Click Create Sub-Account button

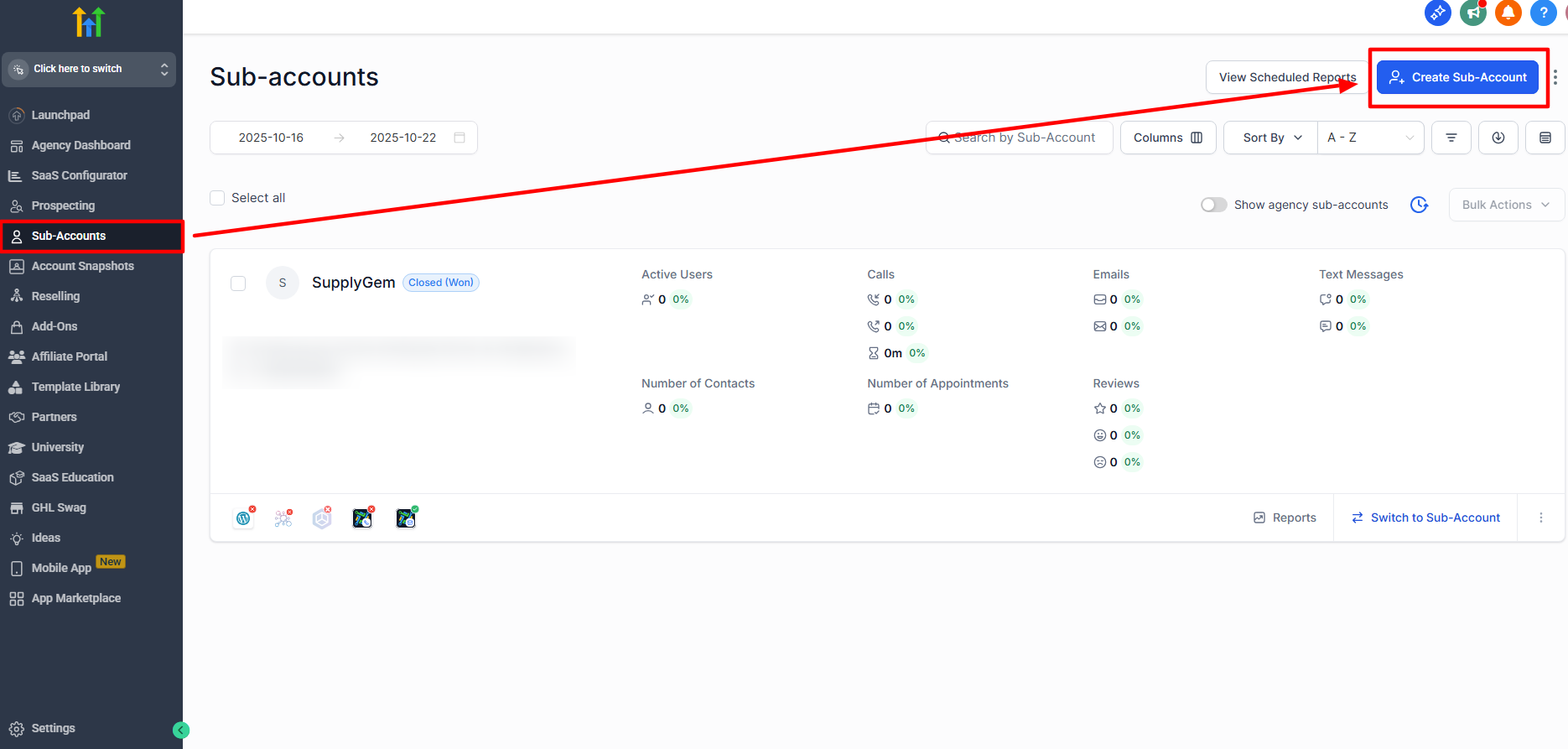[1457, 77]
